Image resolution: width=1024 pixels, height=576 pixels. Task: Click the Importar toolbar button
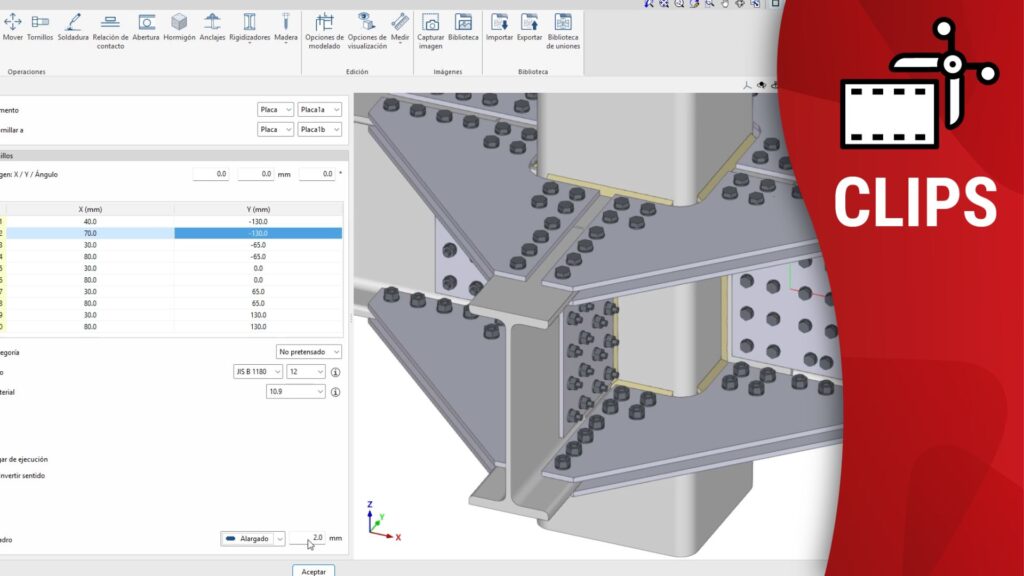tap(499, 27)
